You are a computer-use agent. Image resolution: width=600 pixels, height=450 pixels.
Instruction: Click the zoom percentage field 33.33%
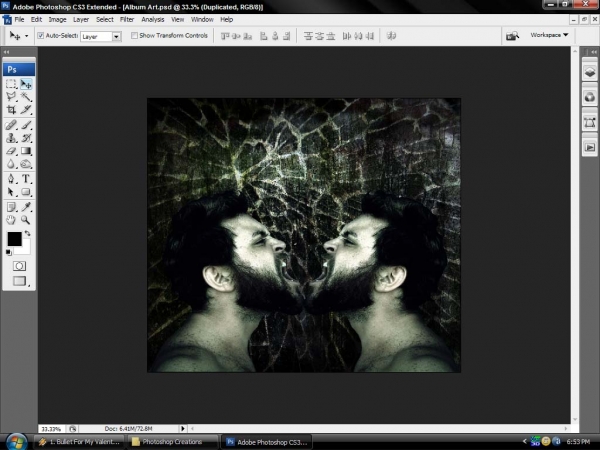tap(51, 429)
